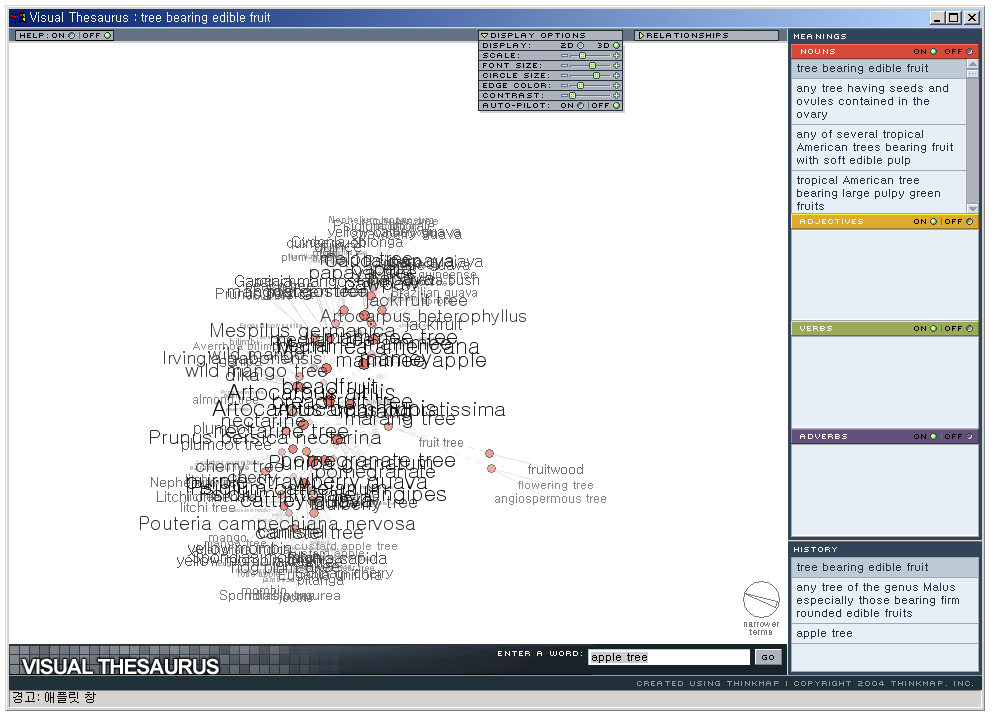994x722 pixels.
Task: Click the Circle Size minus icon
Action: pos(564,75)
